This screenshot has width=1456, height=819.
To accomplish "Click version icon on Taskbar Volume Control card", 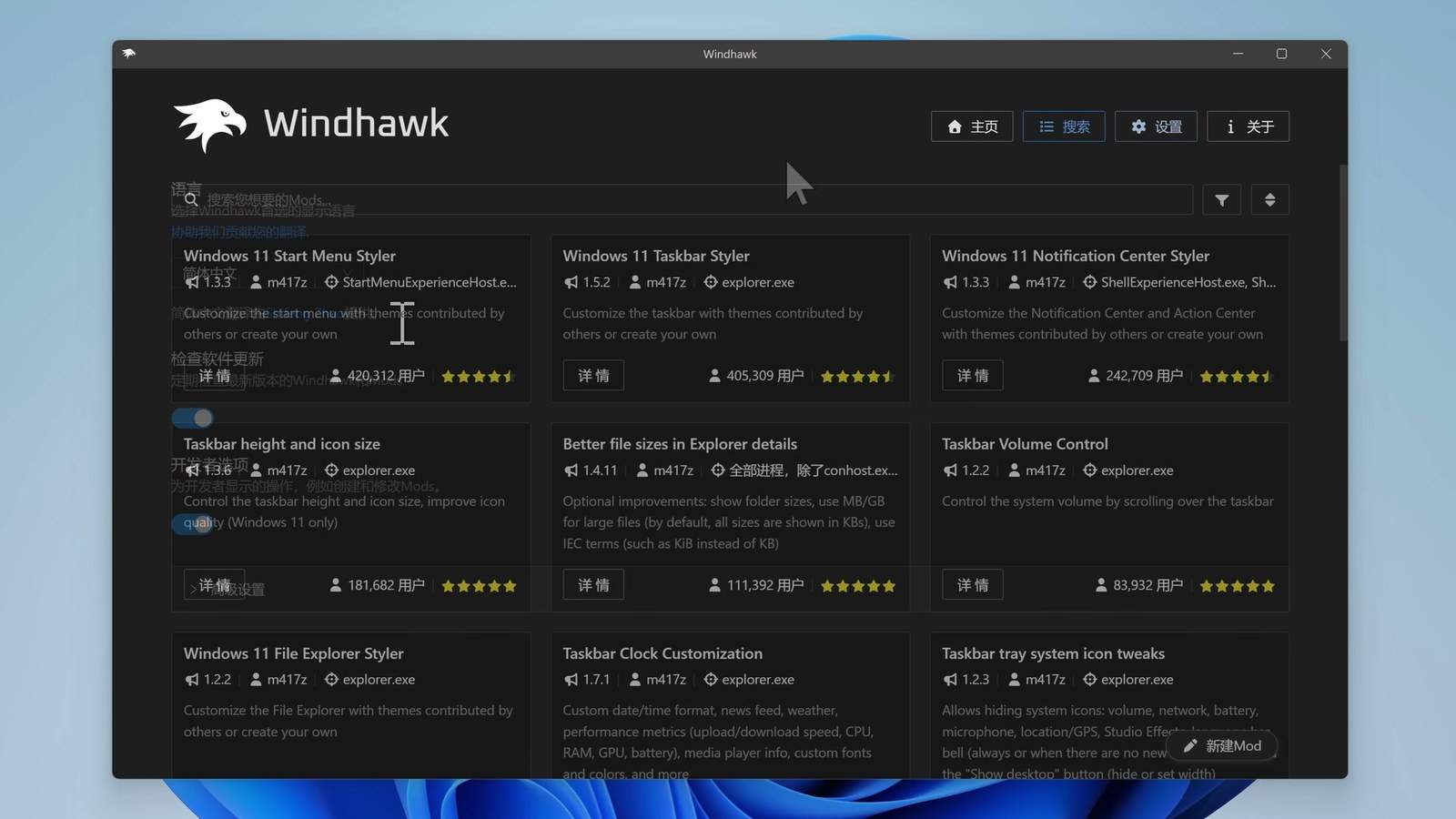I will (950, 470).
